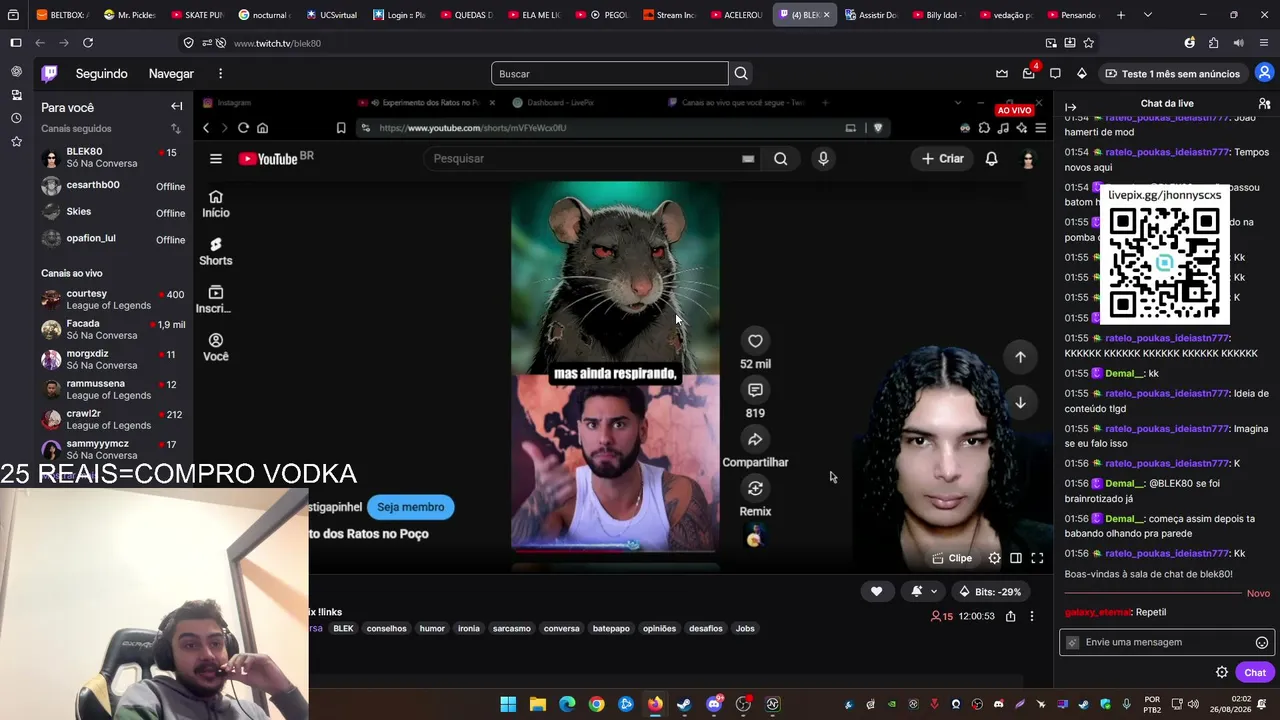Open the cesarthb00 offline channel

click(x=113, y=186)
